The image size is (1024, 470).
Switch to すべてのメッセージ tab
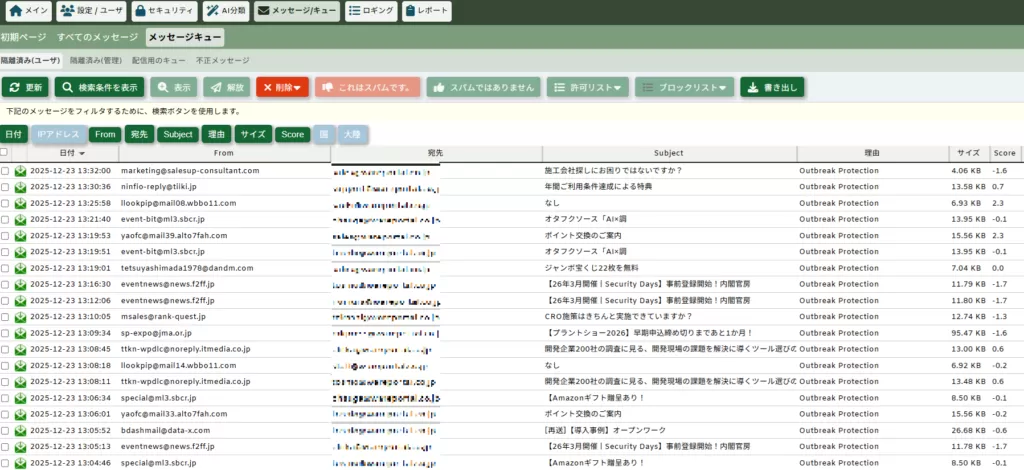click(x=97, y=37)
